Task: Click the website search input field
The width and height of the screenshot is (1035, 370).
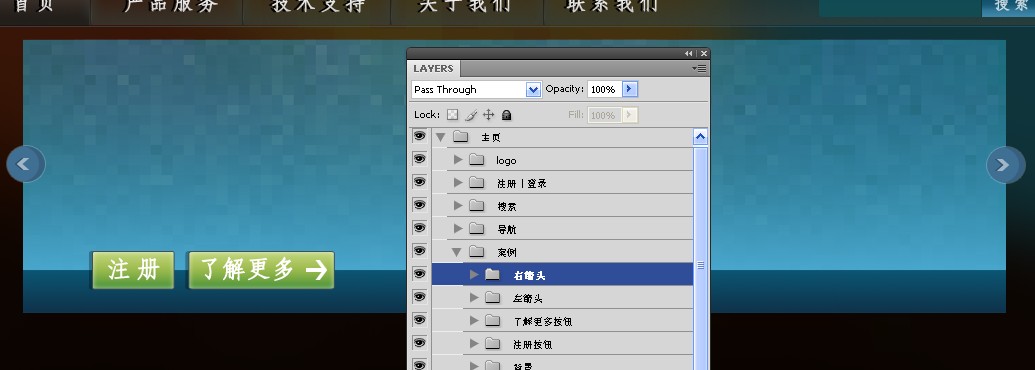Action: (900, 7)
